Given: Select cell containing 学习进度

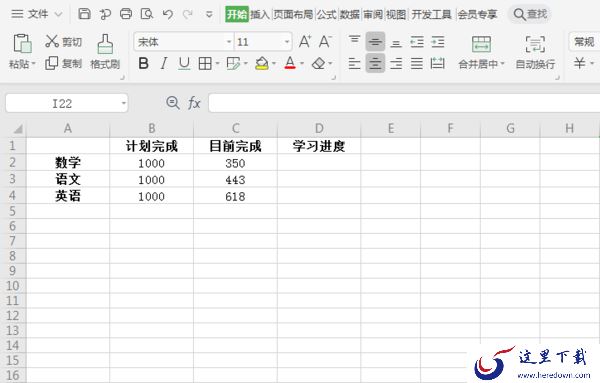Looking at the screenshot, I should 319,146.
